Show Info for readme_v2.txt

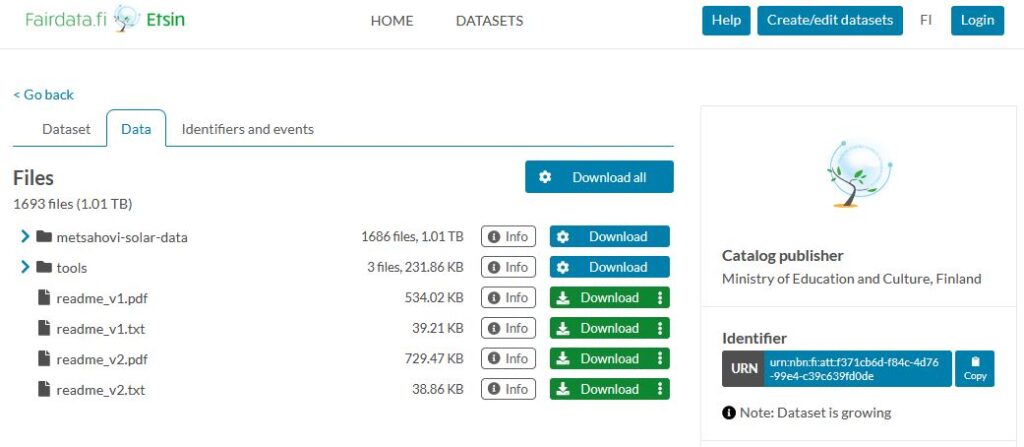pyautogui.click(x=508, y=389)
